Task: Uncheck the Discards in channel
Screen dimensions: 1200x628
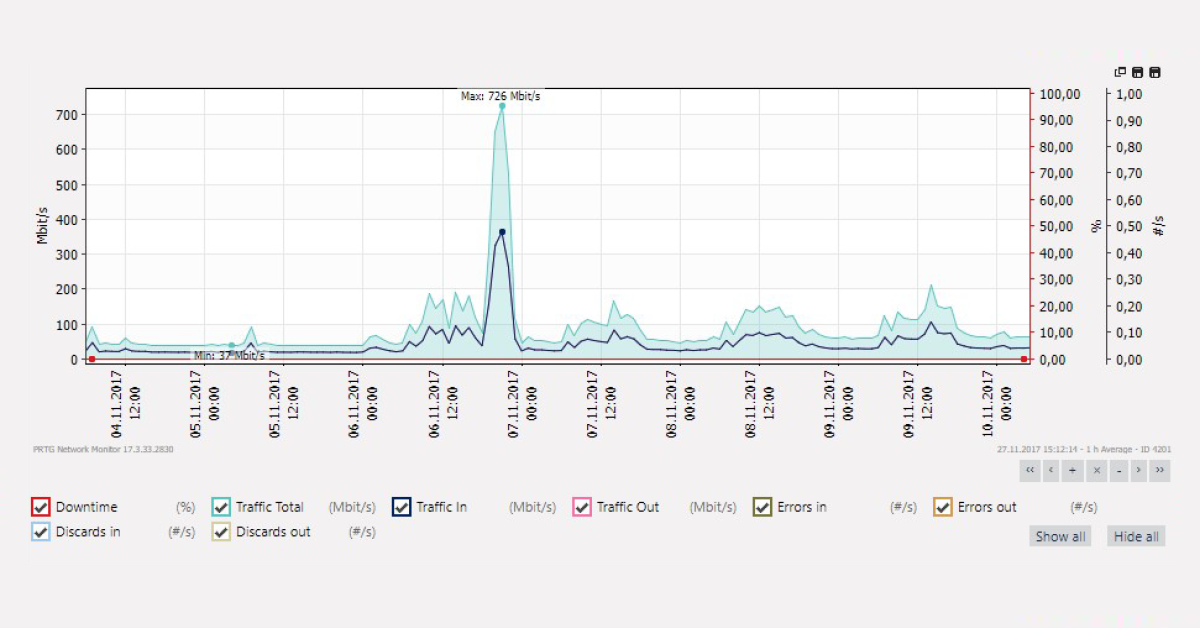Action: 41,532
